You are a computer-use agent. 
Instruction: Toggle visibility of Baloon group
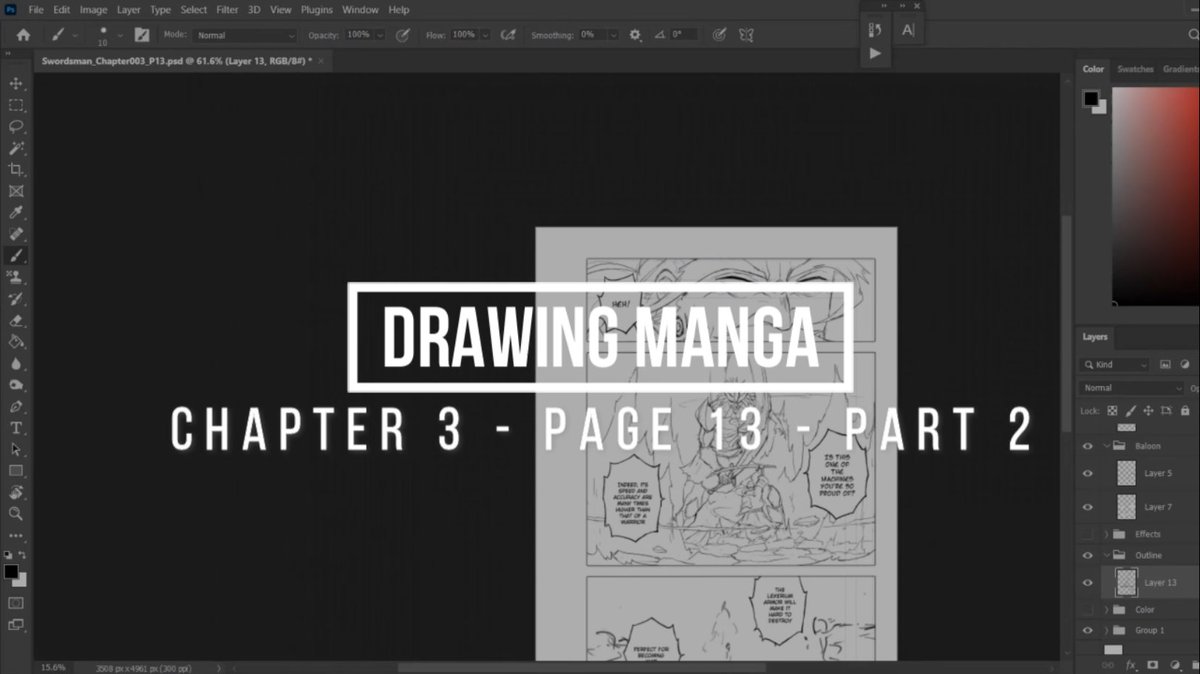coord(1088,446)
